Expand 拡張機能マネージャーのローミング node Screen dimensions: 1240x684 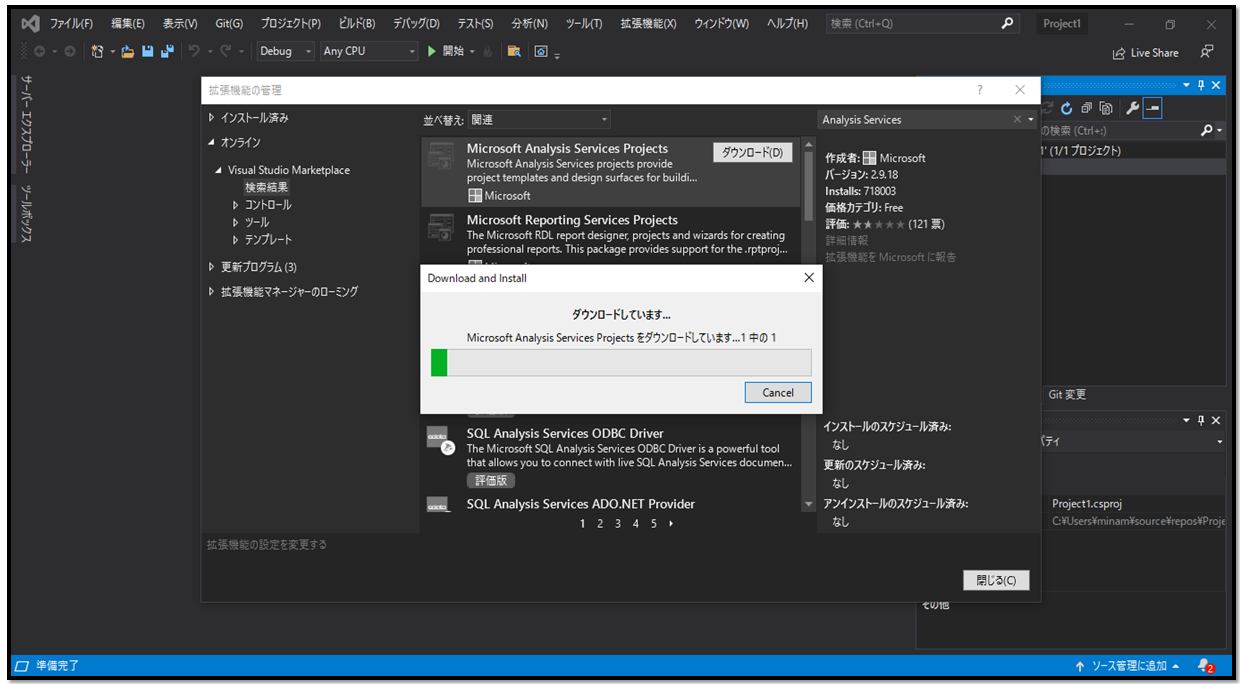[x=211, y=292]
